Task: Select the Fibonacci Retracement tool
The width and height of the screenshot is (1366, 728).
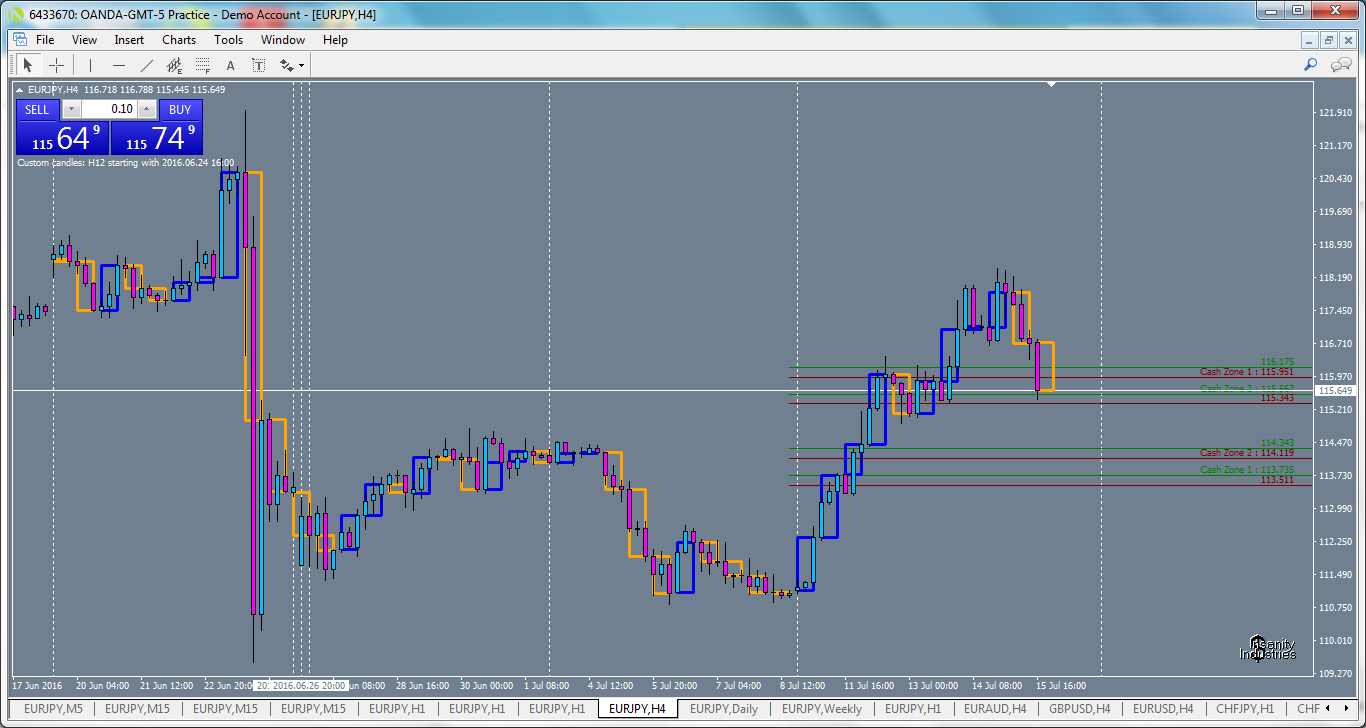Action: pyautogui.click(x=201, y=65)
